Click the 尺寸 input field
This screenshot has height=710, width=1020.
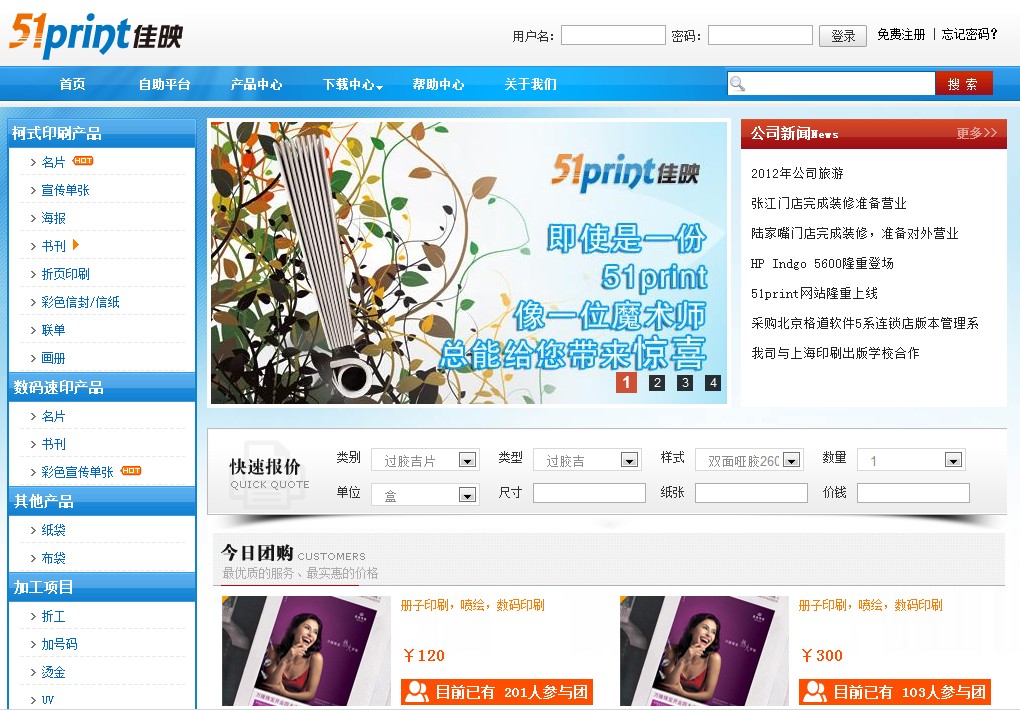(589, 493)
